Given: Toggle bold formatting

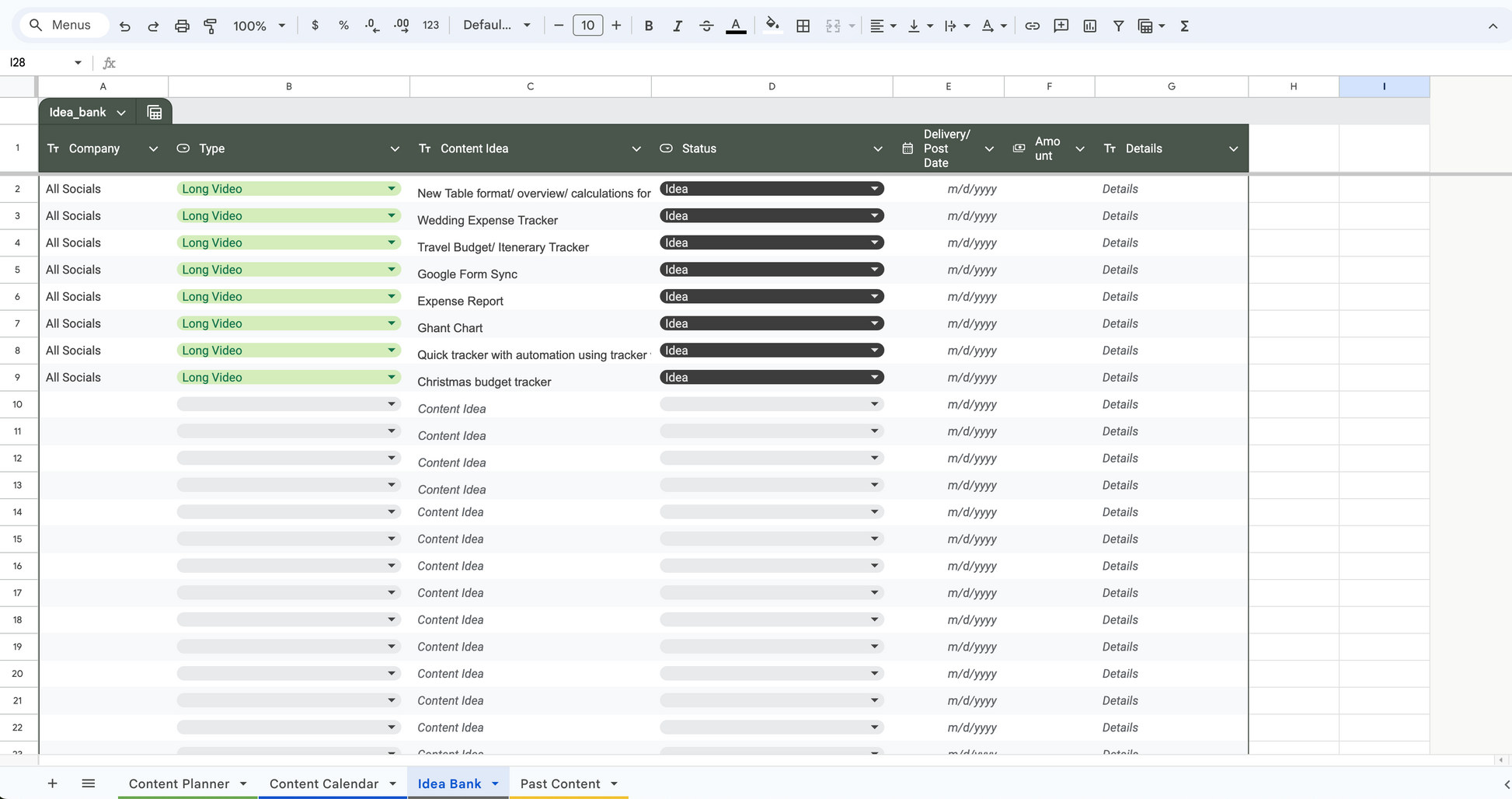Looking at the screenshot, I should (648, 26).
